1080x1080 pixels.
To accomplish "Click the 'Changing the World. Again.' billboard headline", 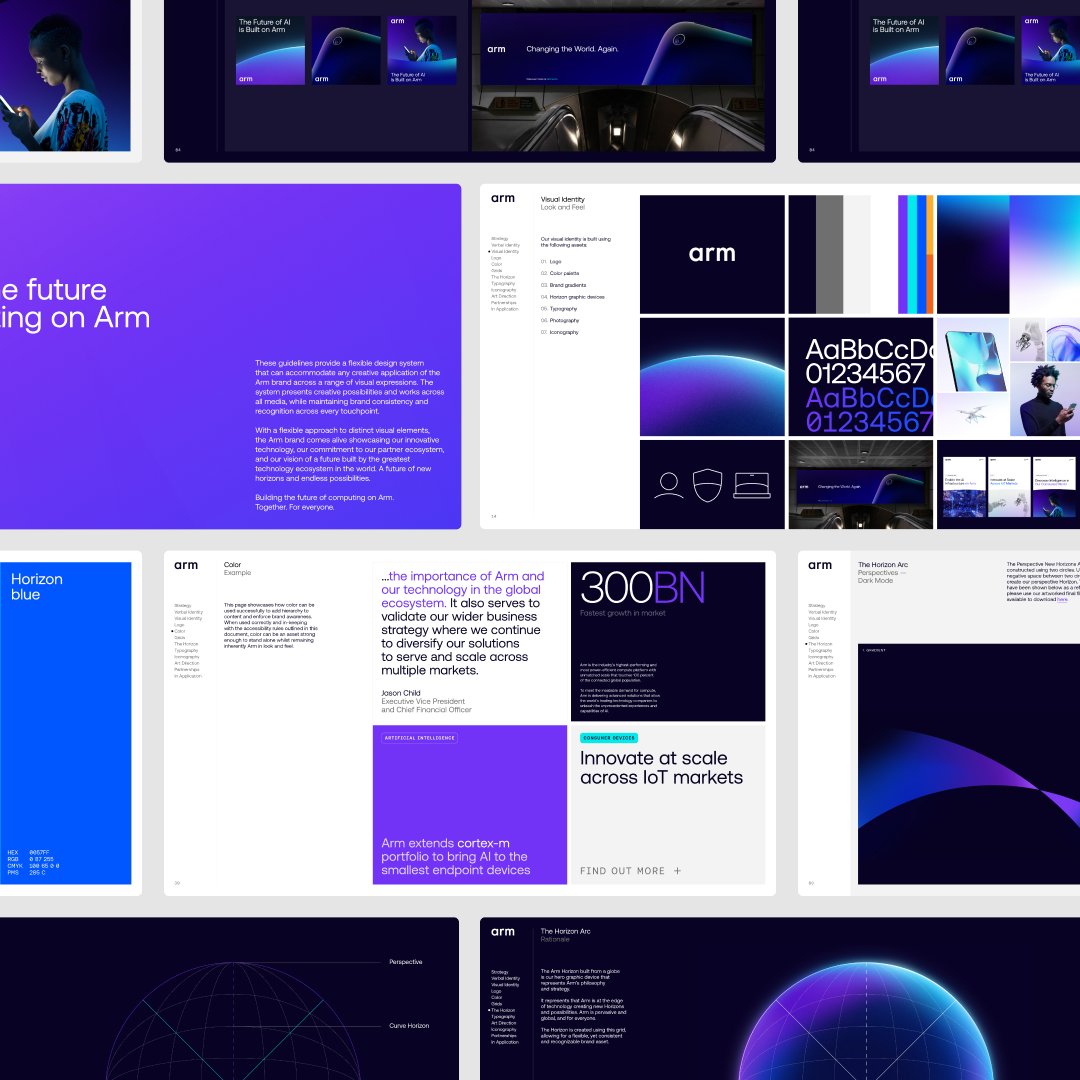I will 572,49.
